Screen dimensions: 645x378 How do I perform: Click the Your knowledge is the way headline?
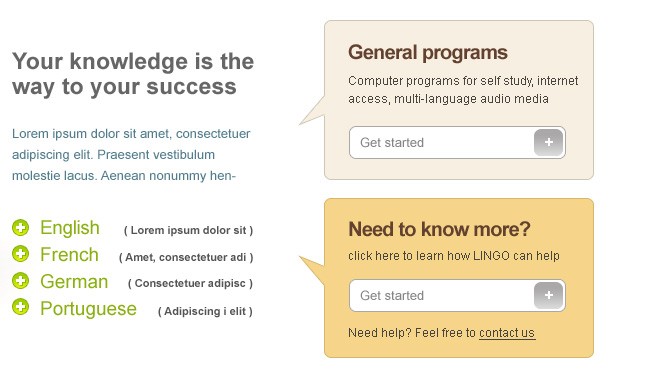(133, 74)
